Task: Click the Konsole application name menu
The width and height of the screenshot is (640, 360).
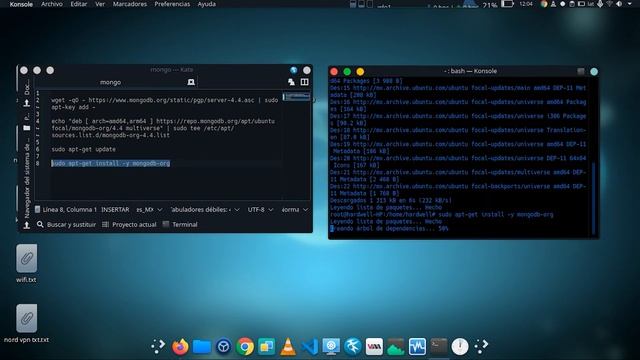Action: click(x=21, y=4)
